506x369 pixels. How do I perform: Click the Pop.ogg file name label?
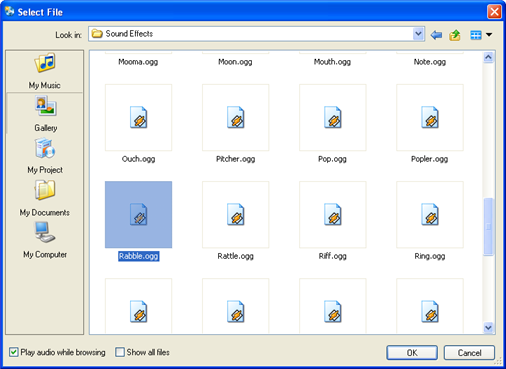click(x=332, y=159)
